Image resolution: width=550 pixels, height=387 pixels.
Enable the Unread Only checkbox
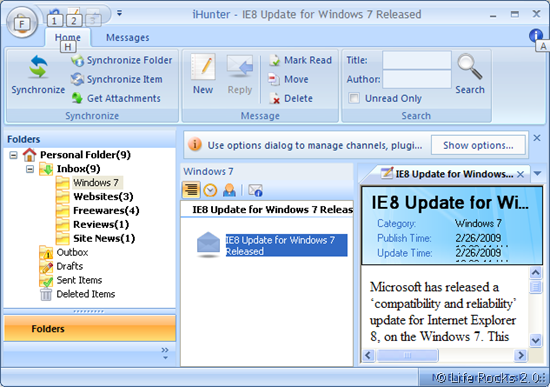click(354, 98)
